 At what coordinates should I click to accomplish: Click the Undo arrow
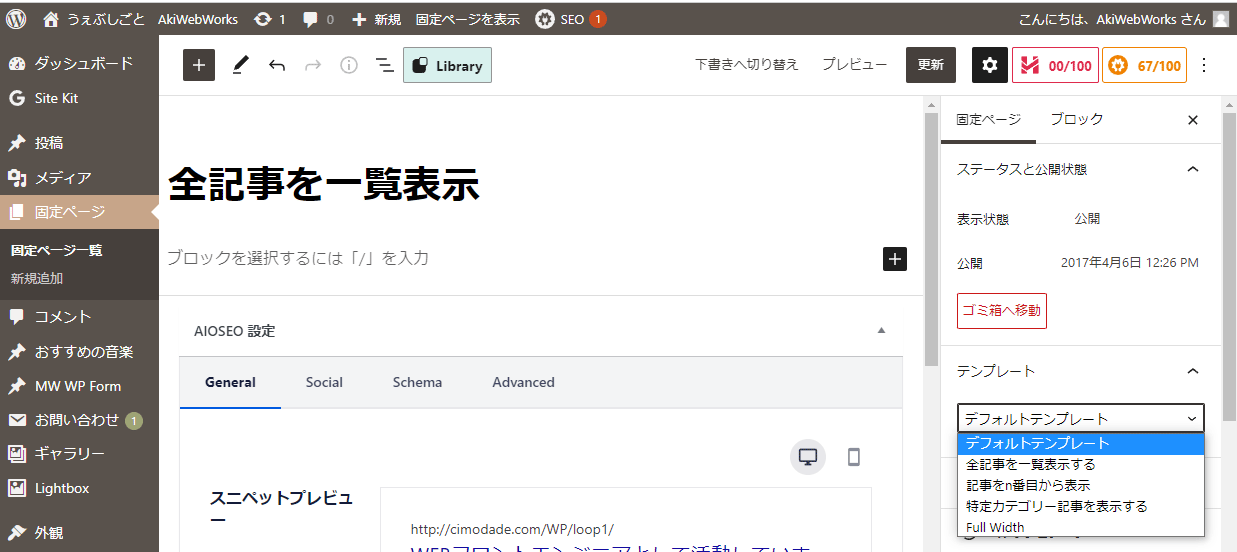(277, 65)
